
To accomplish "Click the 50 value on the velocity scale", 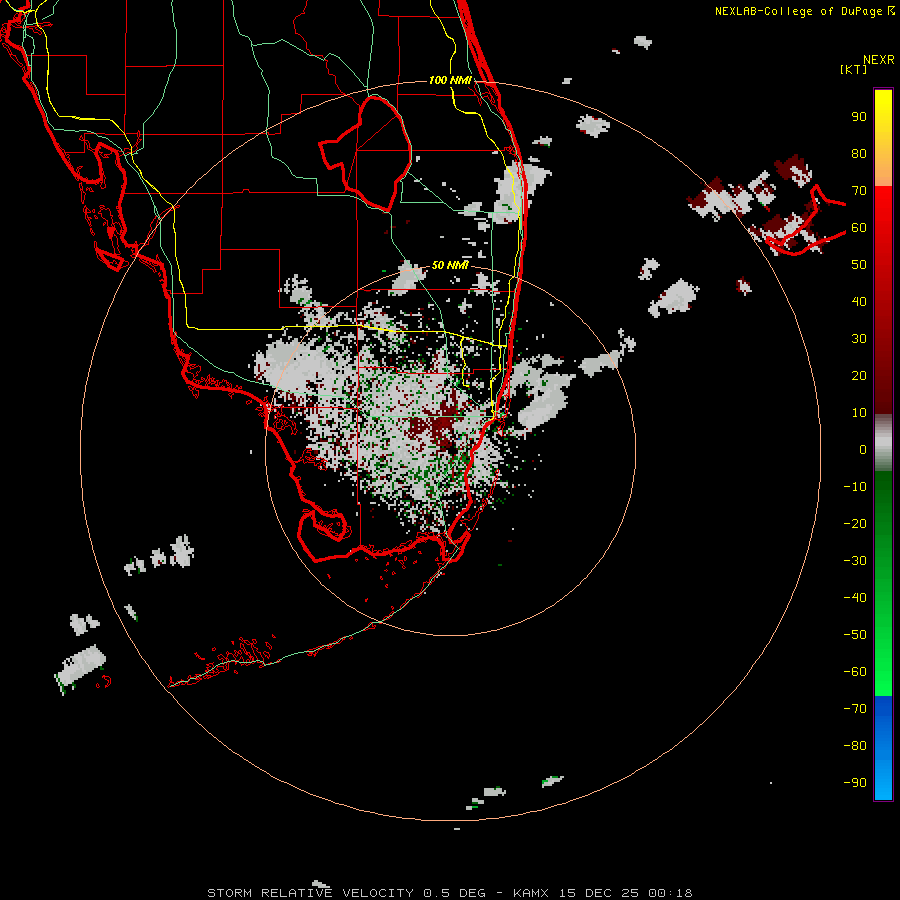I will point(859,265).
